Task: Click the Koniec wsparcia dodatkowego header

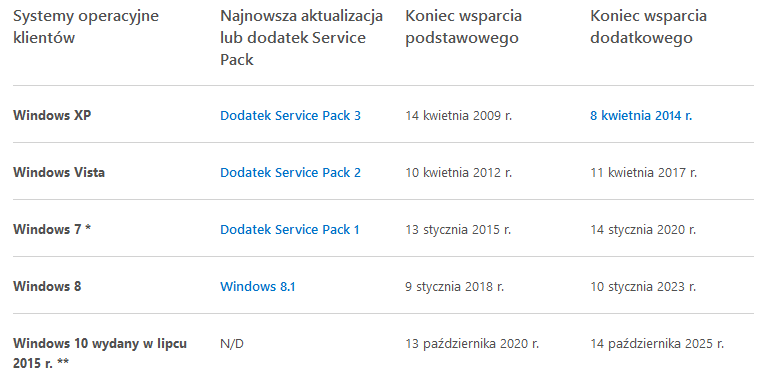Action: 648,27
